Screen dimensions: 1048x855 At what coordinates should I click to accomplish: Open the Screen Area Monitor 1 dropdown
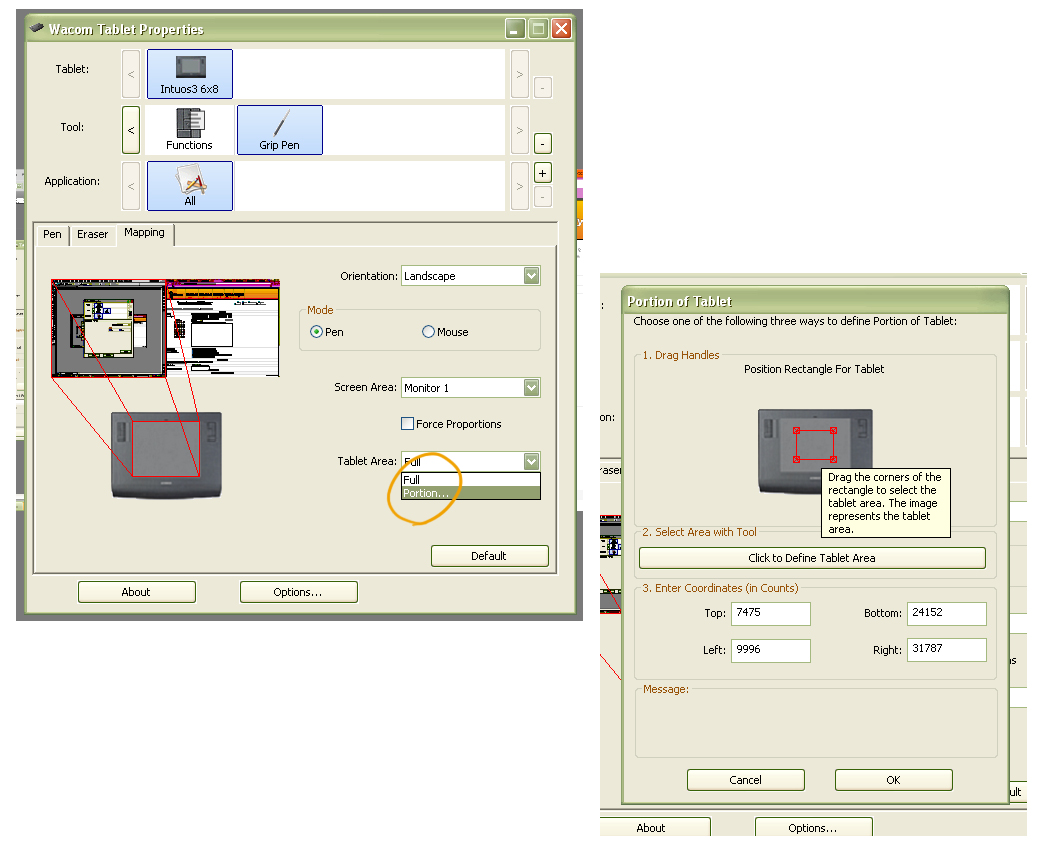pos(471,388)
